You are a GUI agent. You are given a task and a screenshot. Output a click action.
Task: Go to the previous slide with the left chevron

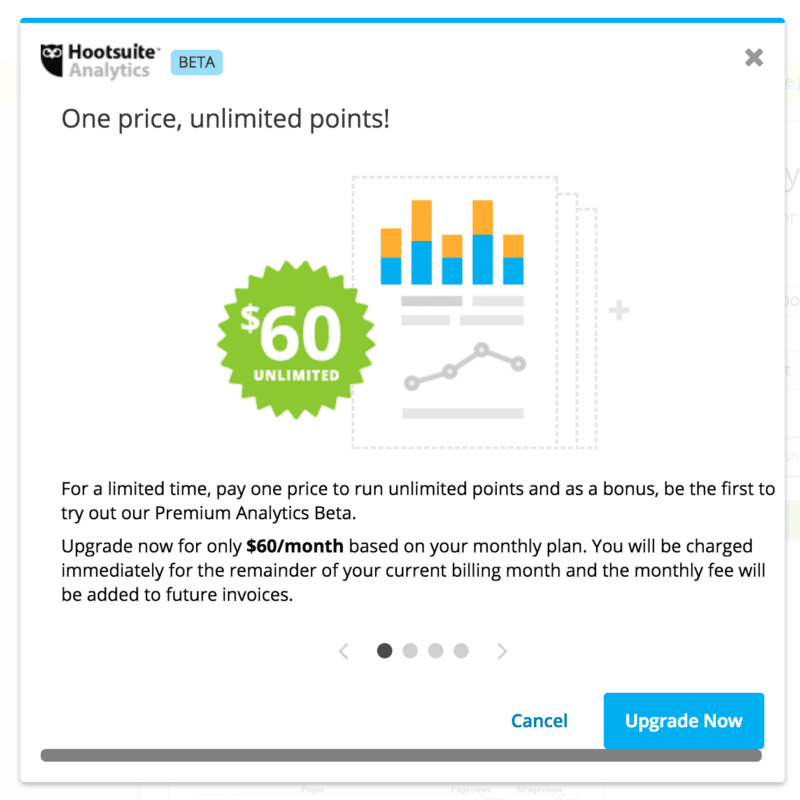(344, 651)
